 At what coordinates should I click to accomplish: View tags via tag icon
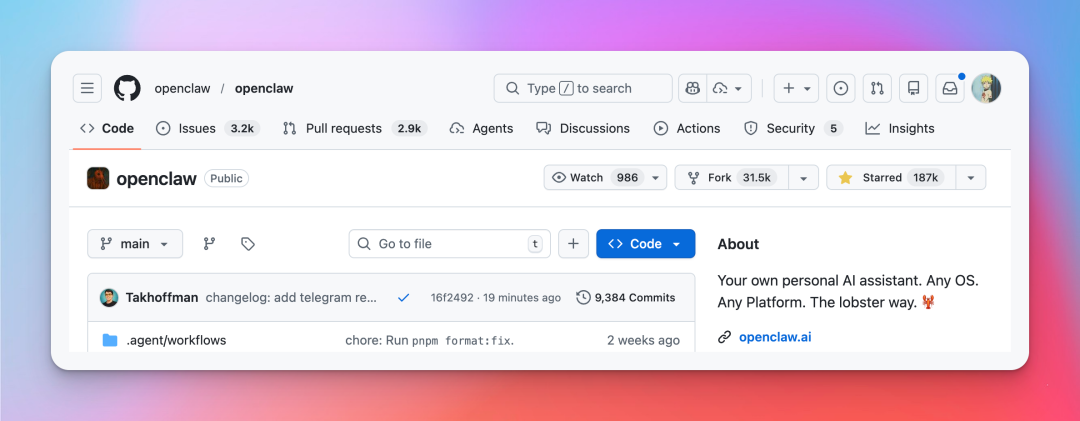248,244
